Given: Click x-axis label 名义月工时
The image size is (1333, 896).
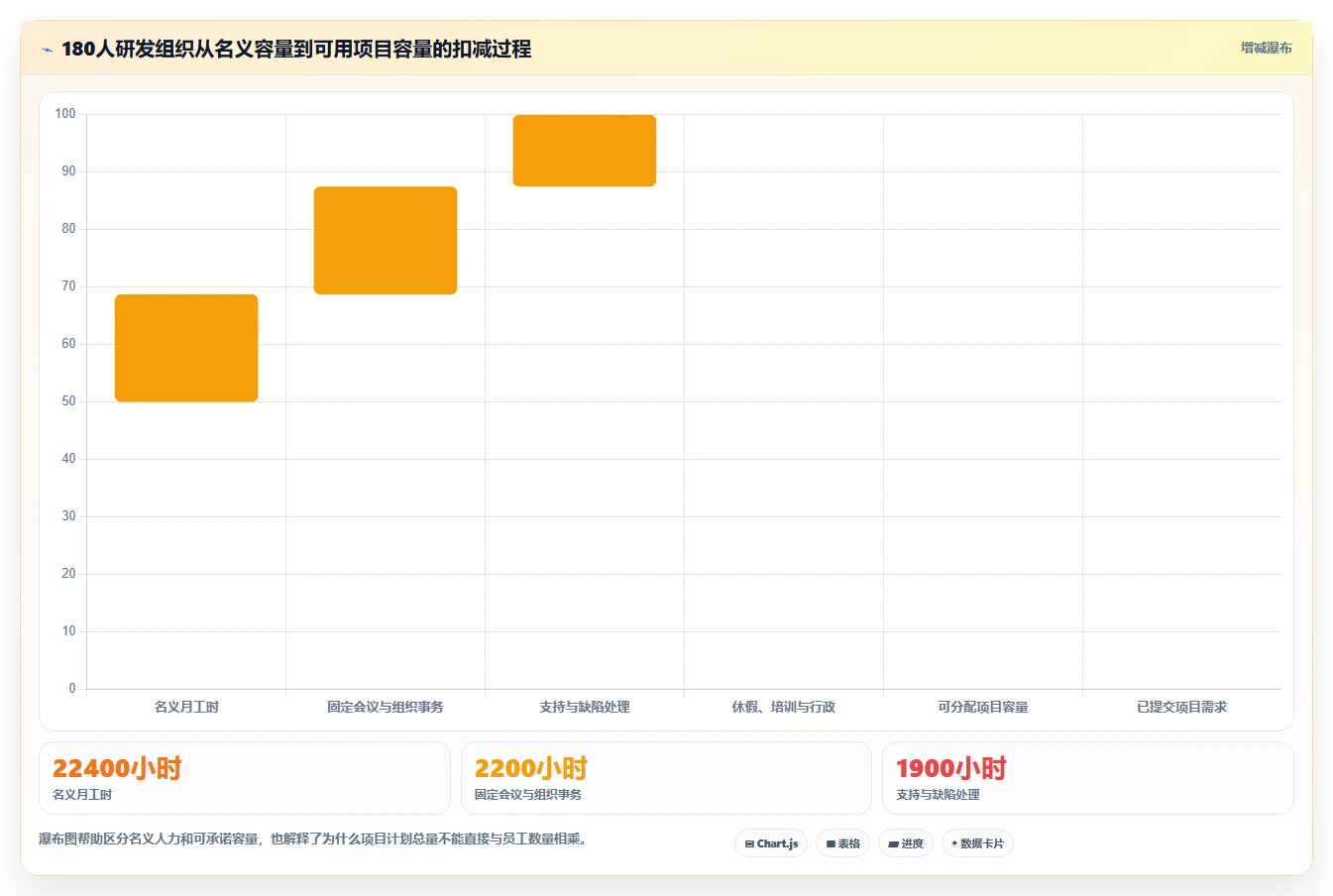Looking at the screenshot, I should (x=186, y=707).
